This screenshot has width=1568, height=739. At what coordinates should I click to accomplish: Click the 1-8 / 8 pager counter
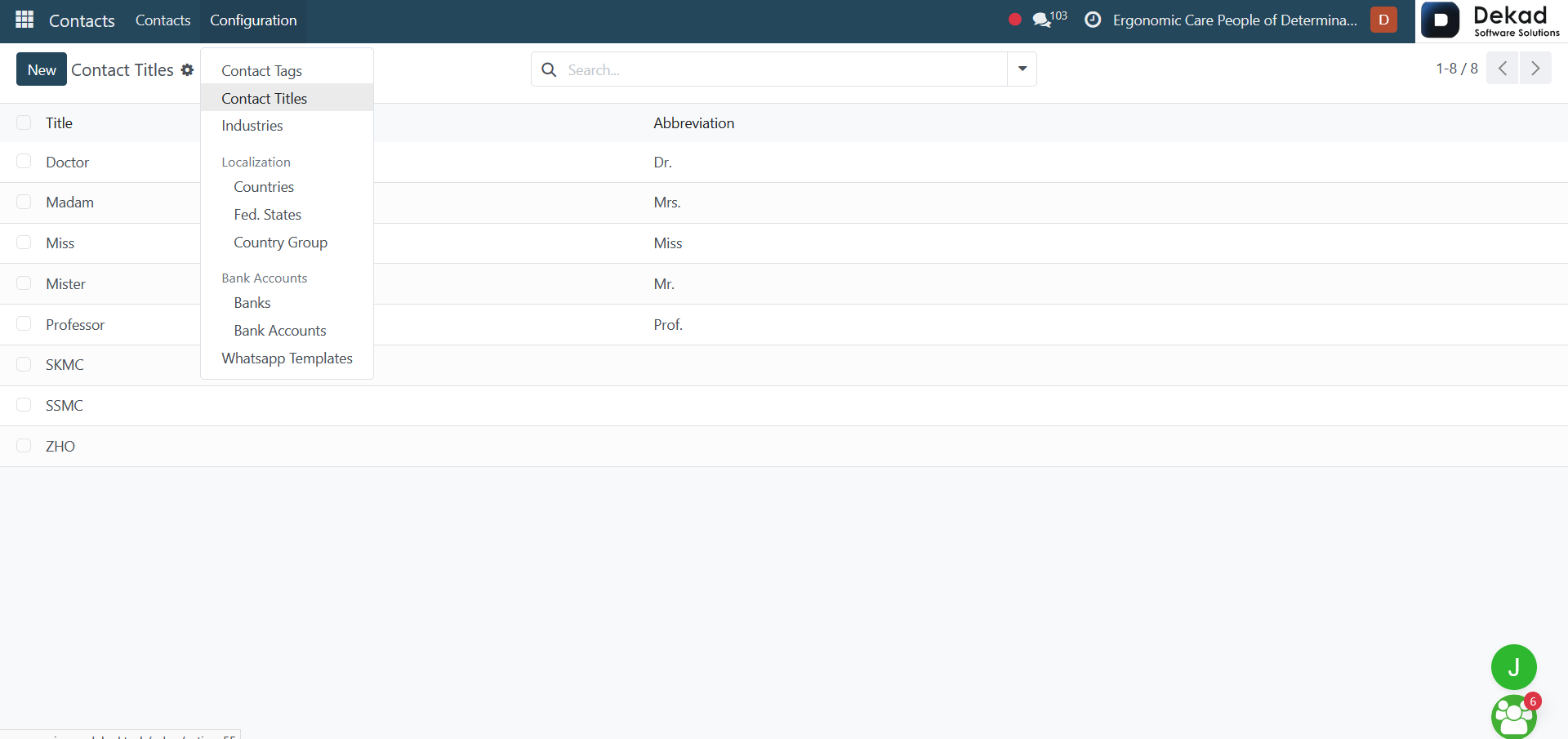coord(1457,69)
